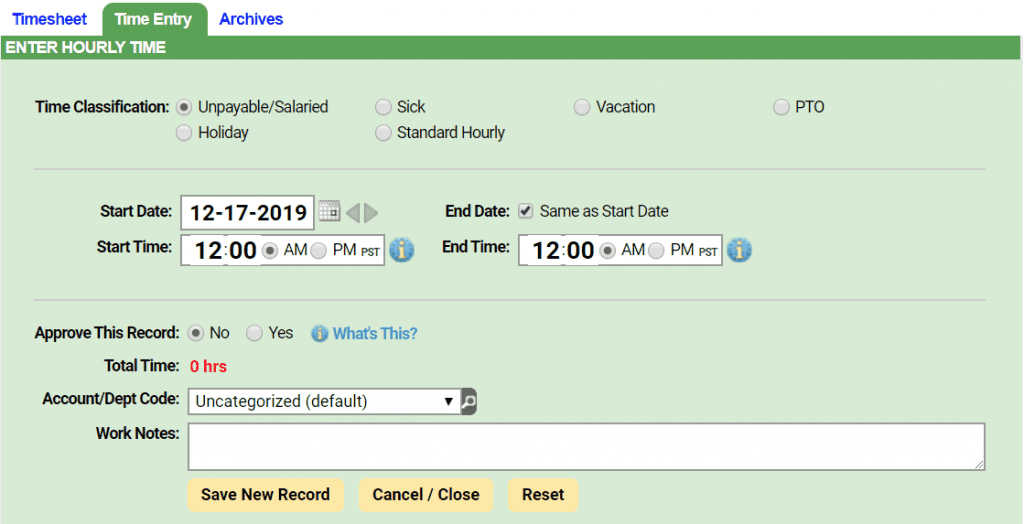This screenshot has width=1024, height=524.
Task: Open the What's This? help link
Action: [x=375, y=334]
